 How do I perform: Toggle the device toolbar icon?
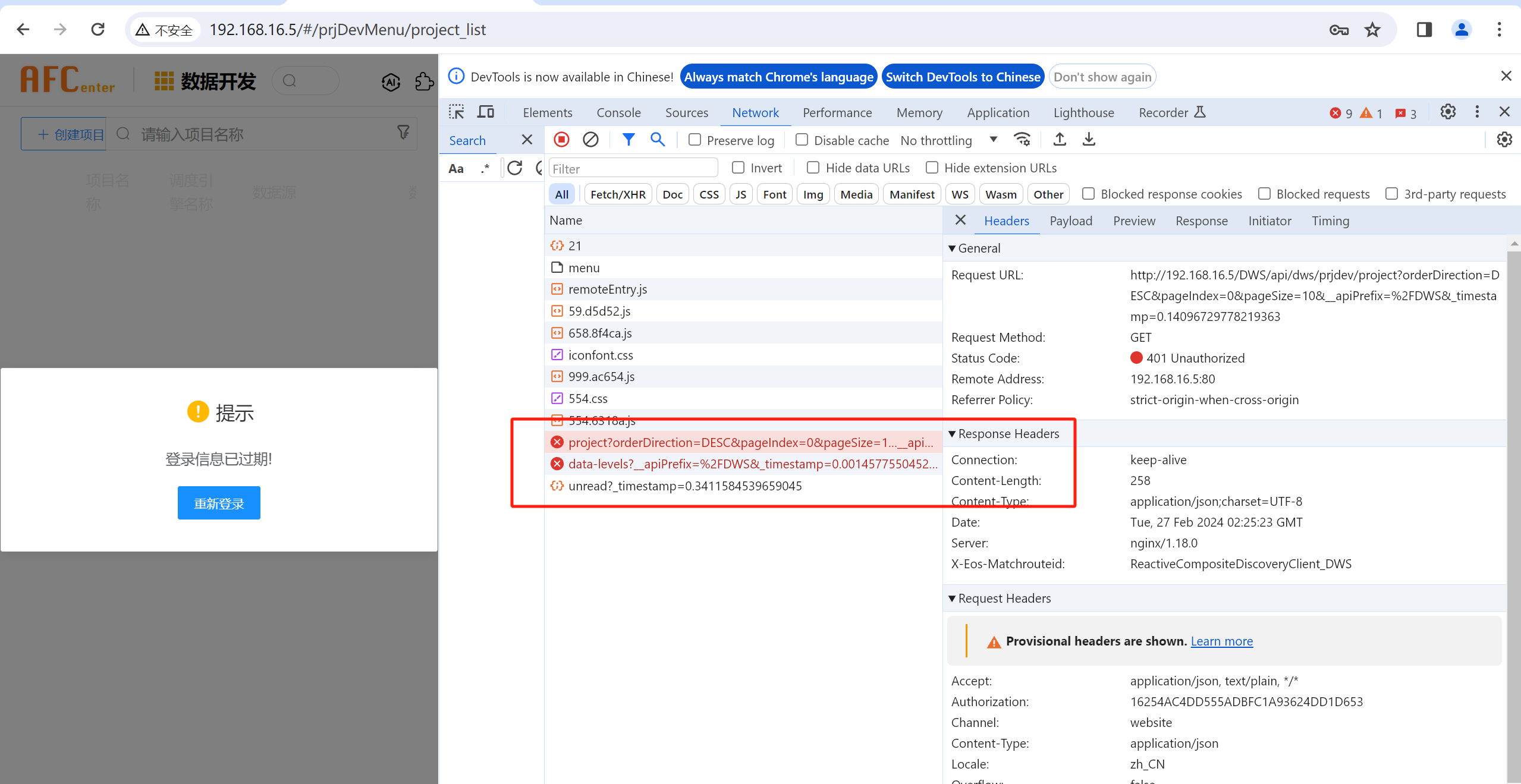[486, 112]
